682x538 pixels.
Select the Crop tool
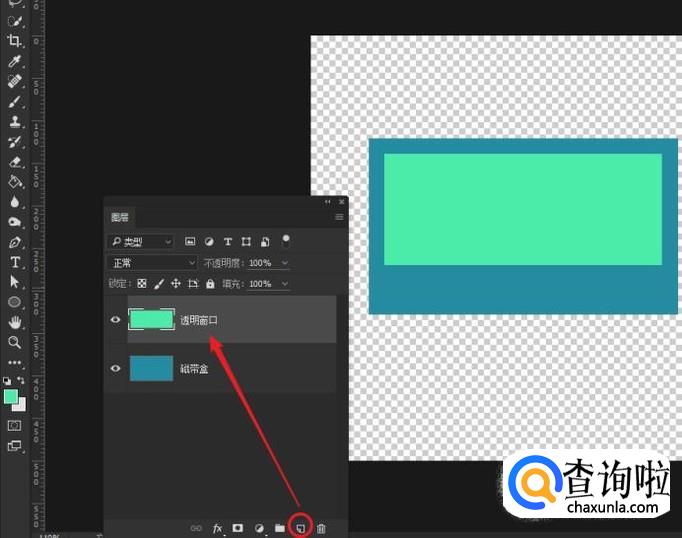(x=14, y=40)
